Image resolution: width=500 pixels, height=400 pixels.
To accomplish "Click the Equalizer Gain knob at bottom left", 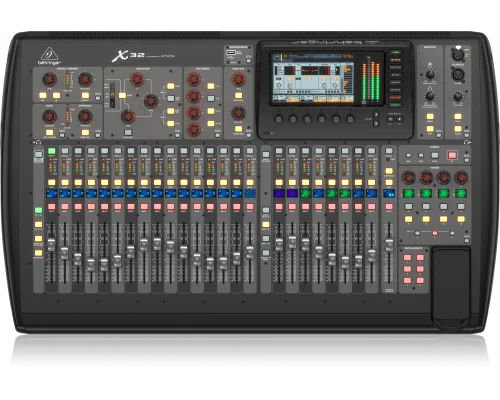I will click(128, 116).
